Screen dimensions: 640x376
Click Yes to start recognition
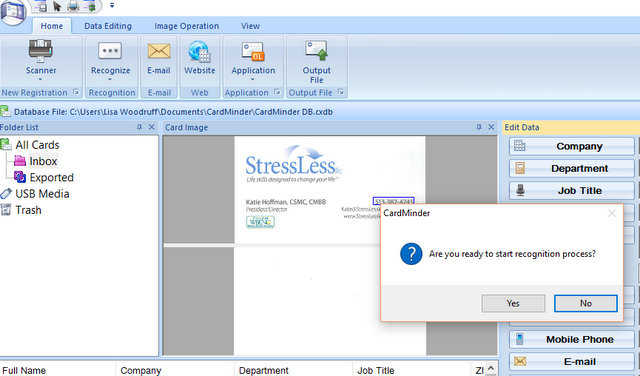click(x=513, y=303)
